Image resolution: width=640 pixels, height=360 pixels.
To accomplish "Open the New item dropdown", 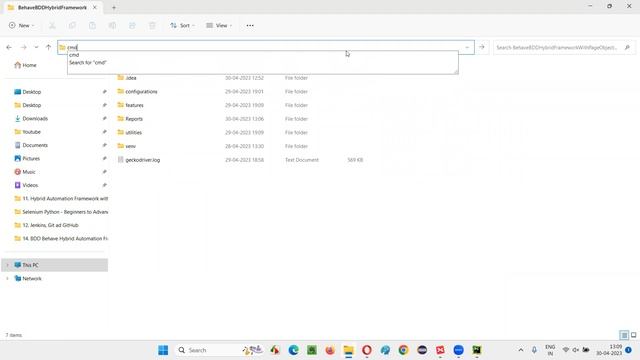I will (22, 25).
